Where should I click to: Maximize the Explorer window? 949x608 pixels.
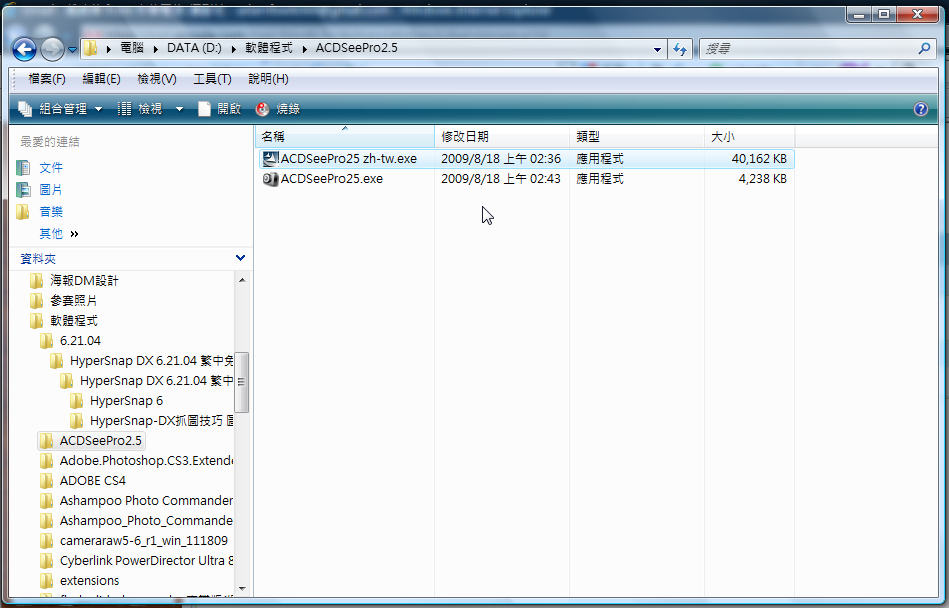click(884, 13)
